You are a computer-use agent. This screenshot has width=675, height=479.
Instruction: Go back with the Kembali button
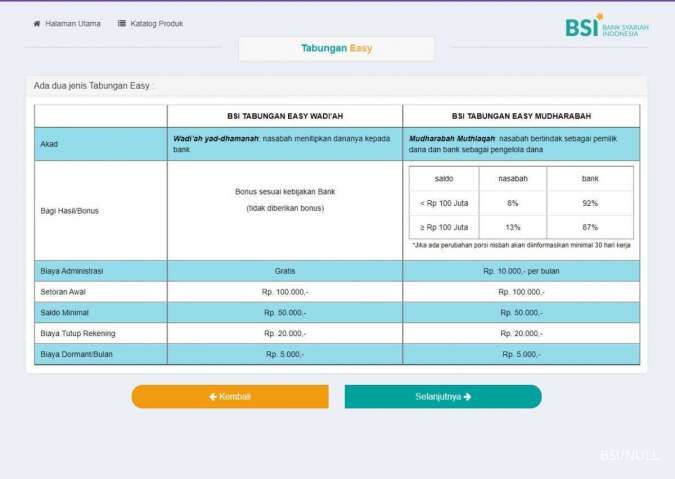click(x=230, y=396)
